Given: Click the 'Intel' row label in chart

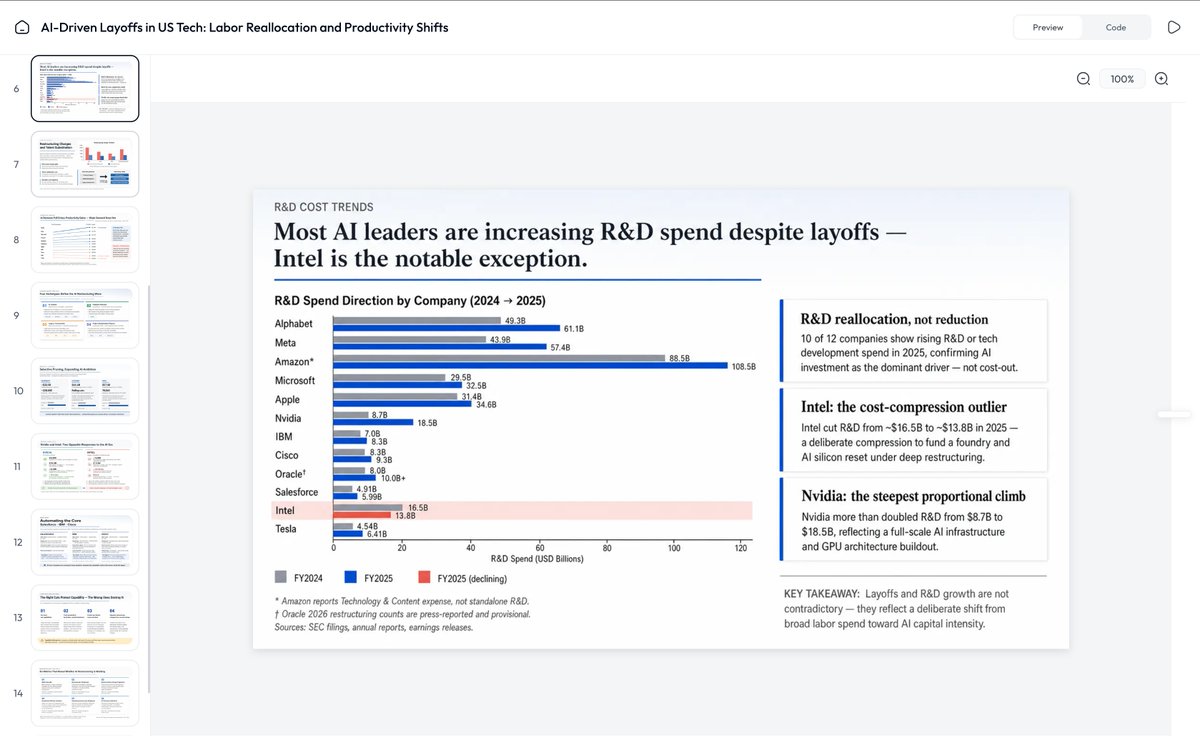Looking at the screenshot, I should (x=285, y=511).
